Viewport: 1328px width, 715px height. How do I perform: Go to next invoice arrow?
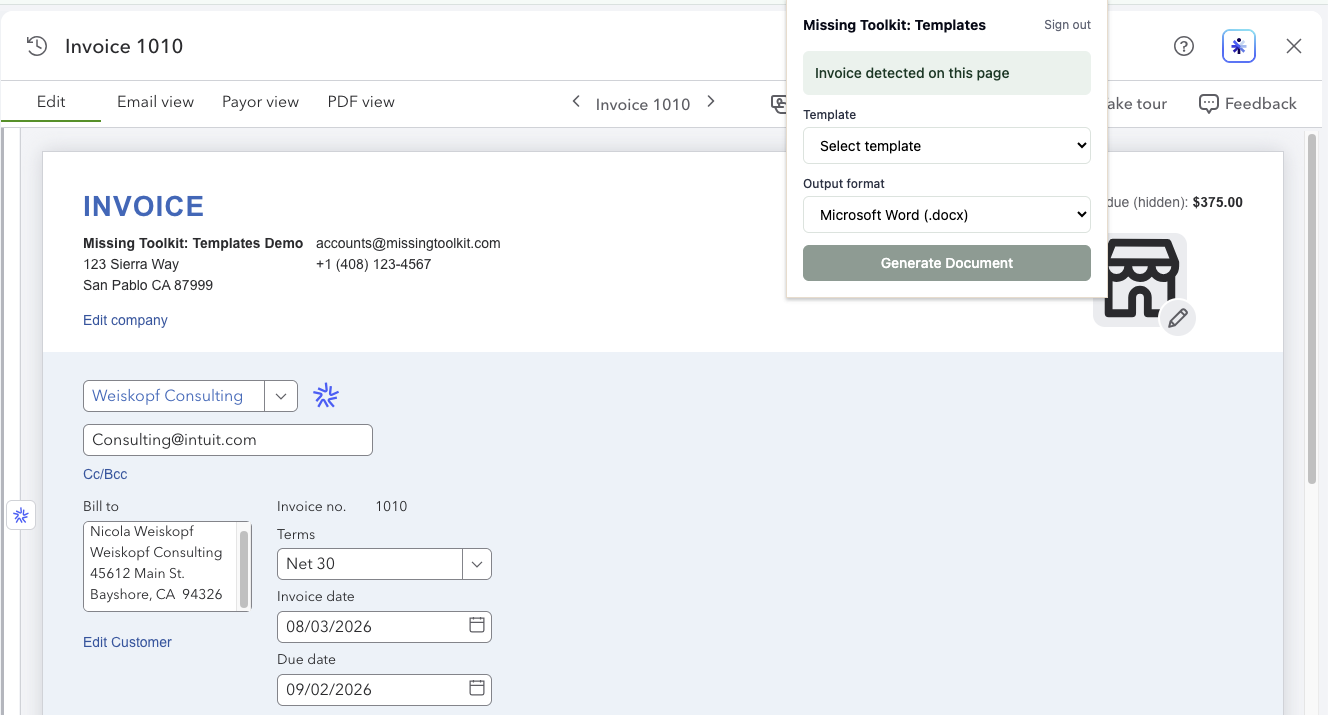pyautogui.click(x=711, y=102)
